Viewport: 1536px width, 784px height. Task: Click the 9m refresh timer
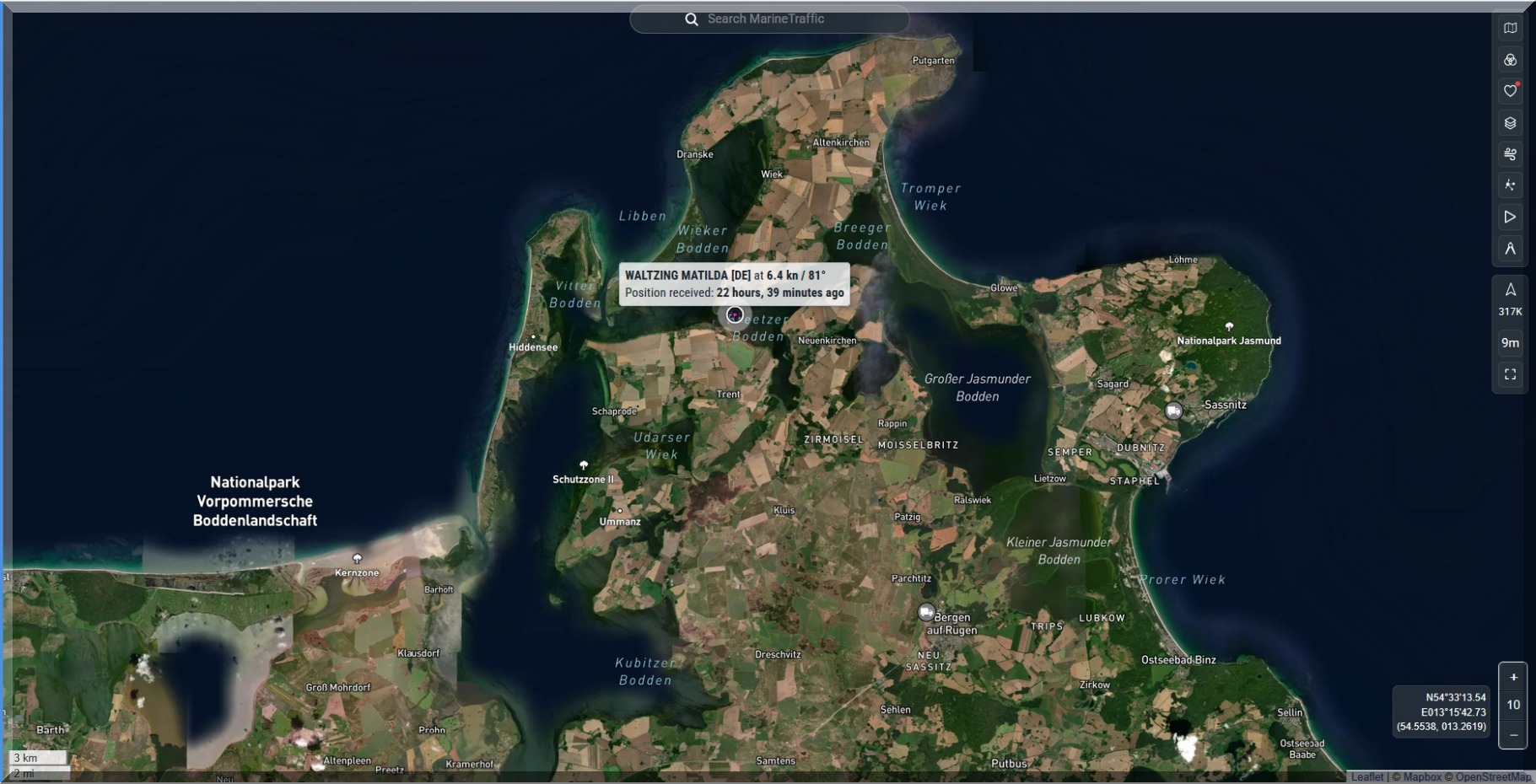pos(1510,342)
